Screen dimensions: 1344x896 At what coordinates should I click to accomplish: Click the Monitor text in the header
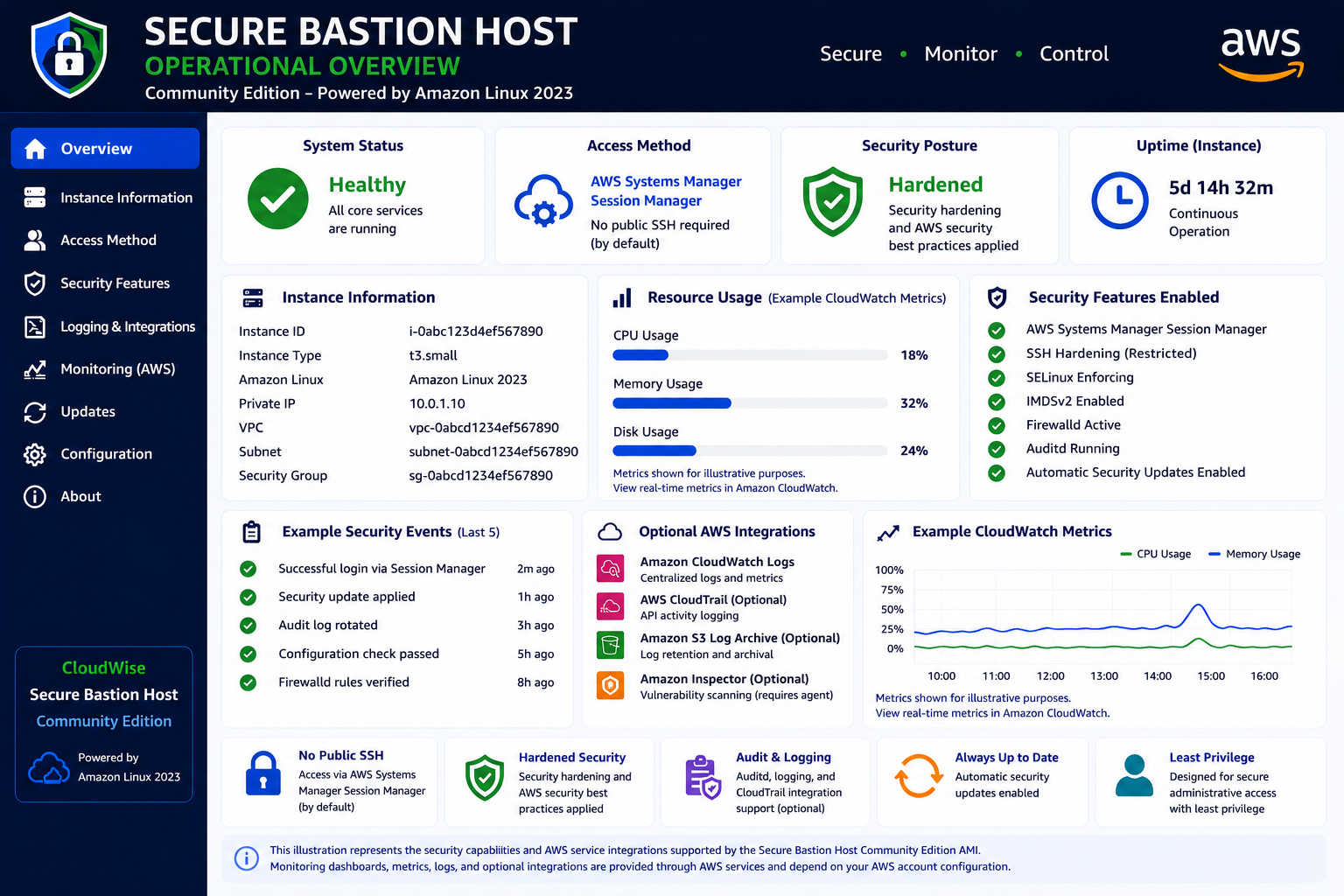[x=961, y=54]
